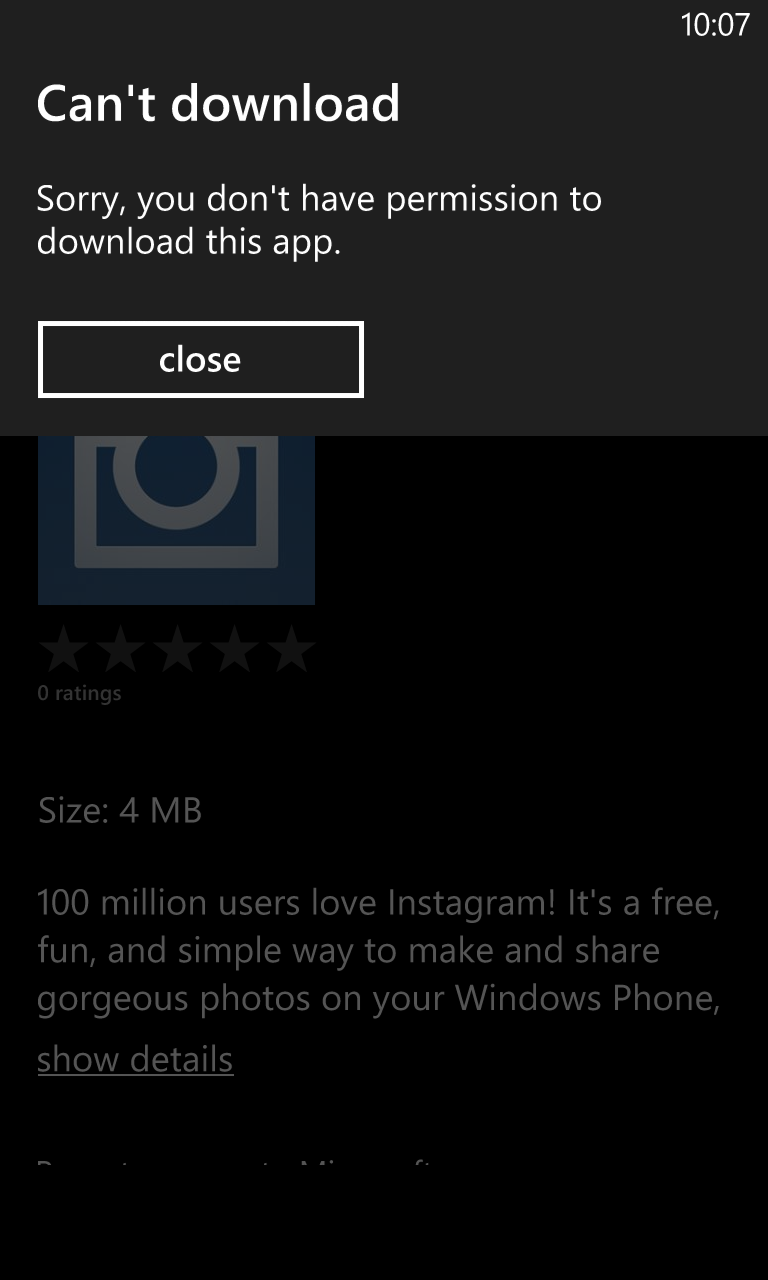The image size is (768, 1280).
Task: Select the fourth rating star
Action: click(x=234, y=650)
